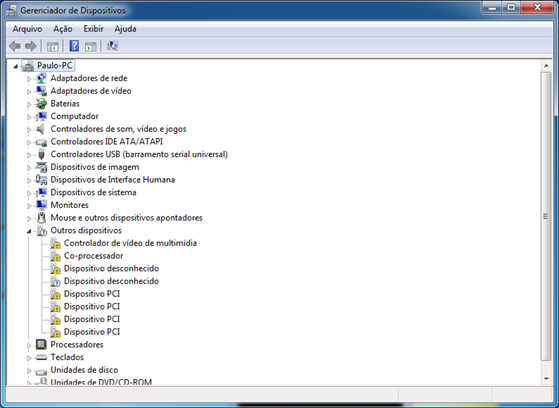Click the blue Help question-mark toolbar icon
Viewport: 559px width, 408px height.
74,46
